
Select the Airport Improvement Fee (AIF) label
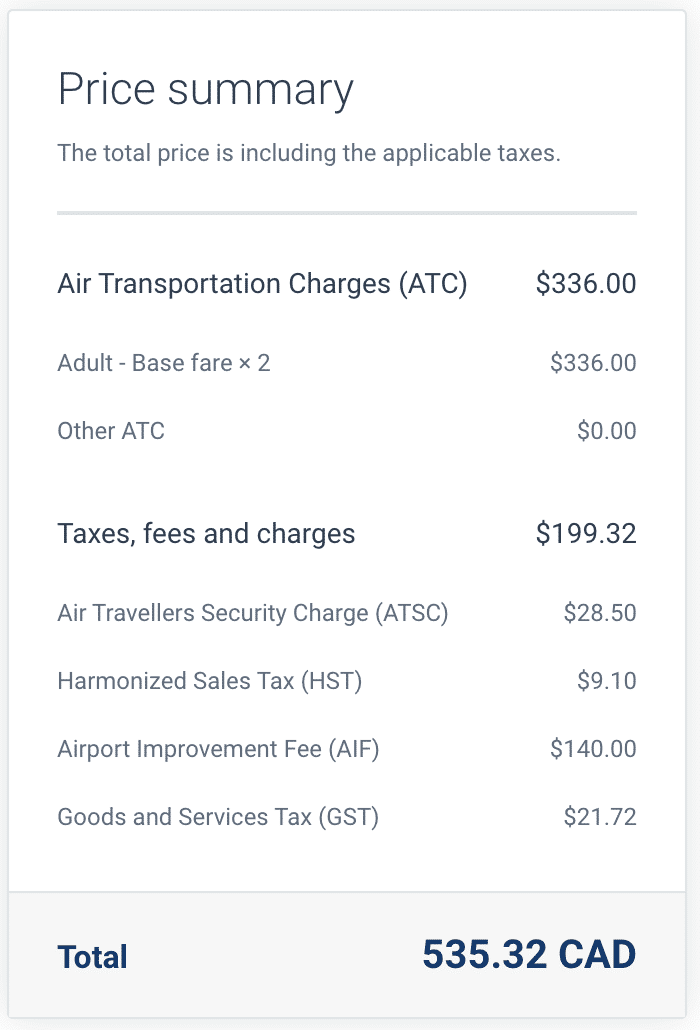click(x=219, y=749)
